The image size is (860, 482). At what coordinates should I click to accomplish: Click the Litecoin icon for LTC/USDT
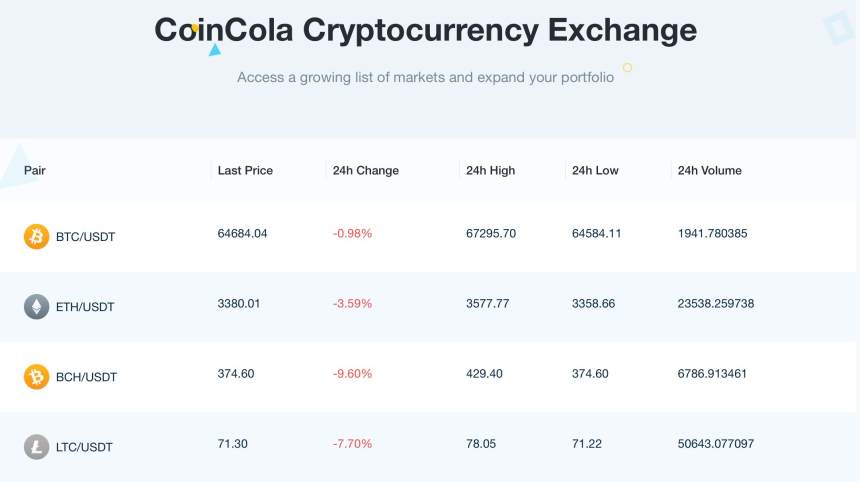click(x=36, y=447)
